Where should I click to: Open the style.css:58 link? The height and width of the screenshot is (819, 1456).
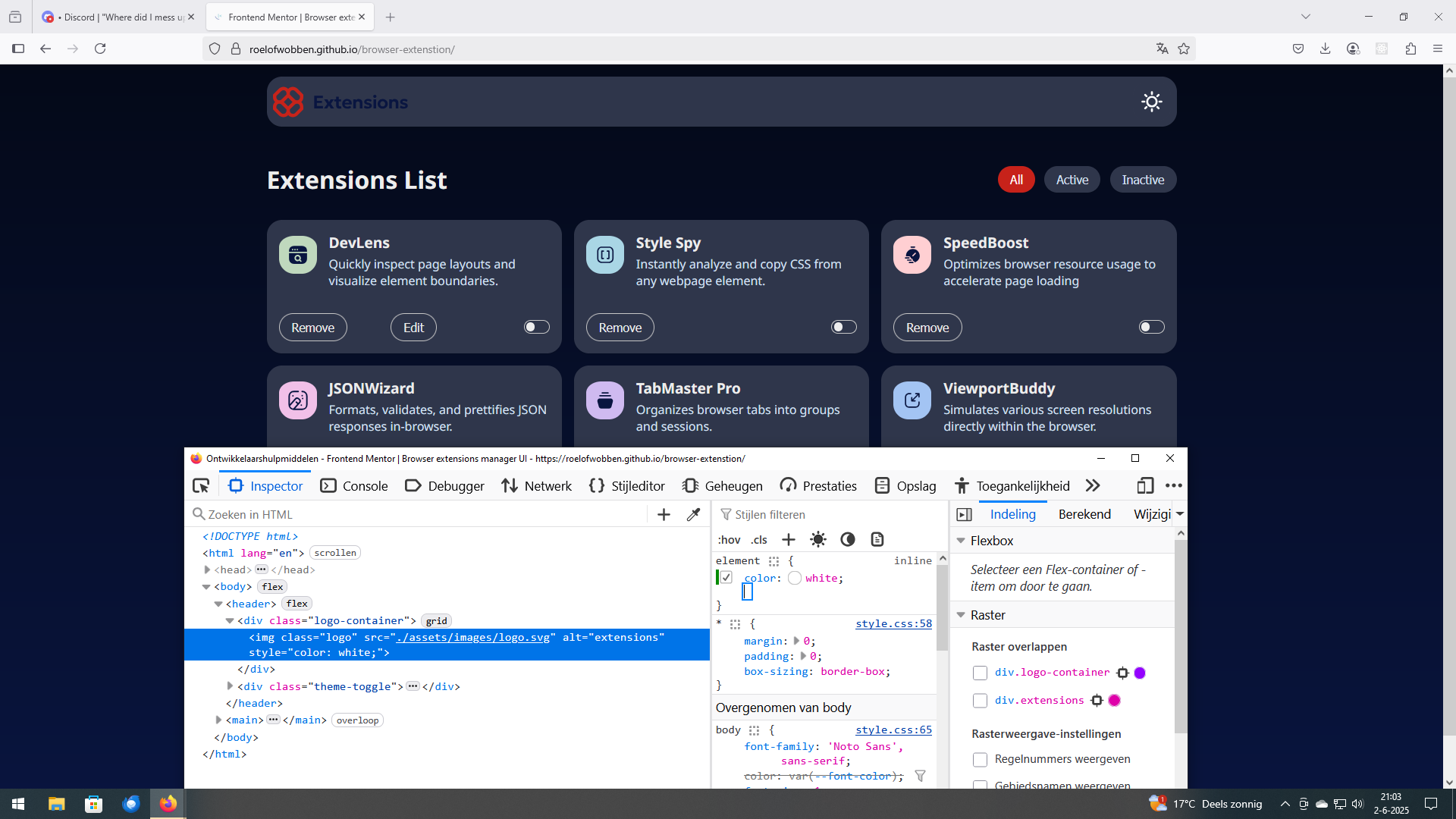coord(893,624)
